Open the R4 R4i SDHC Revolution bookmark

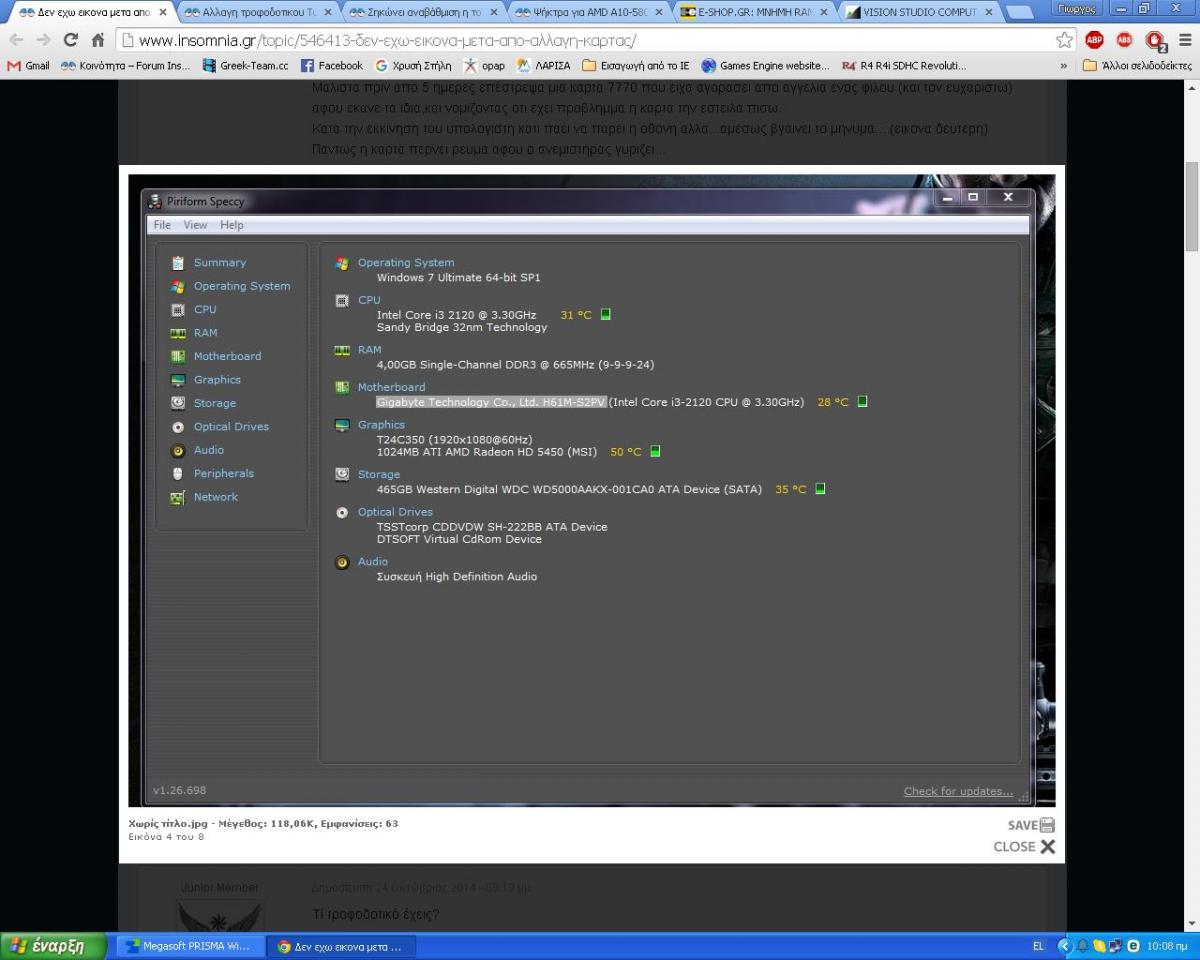pos(904,65)
